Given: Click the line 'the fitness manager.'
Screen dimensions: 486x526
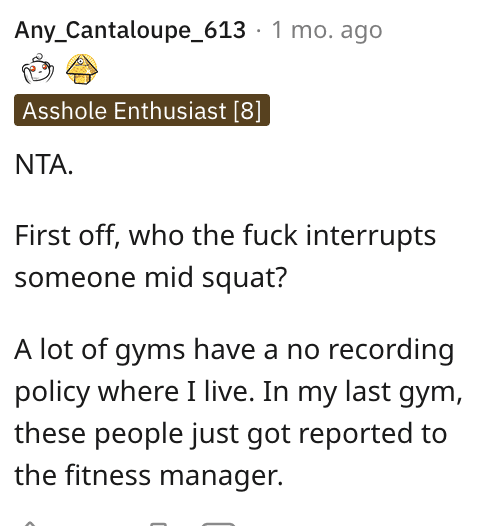Looking at the screenshot, I should tap(149, 476).
